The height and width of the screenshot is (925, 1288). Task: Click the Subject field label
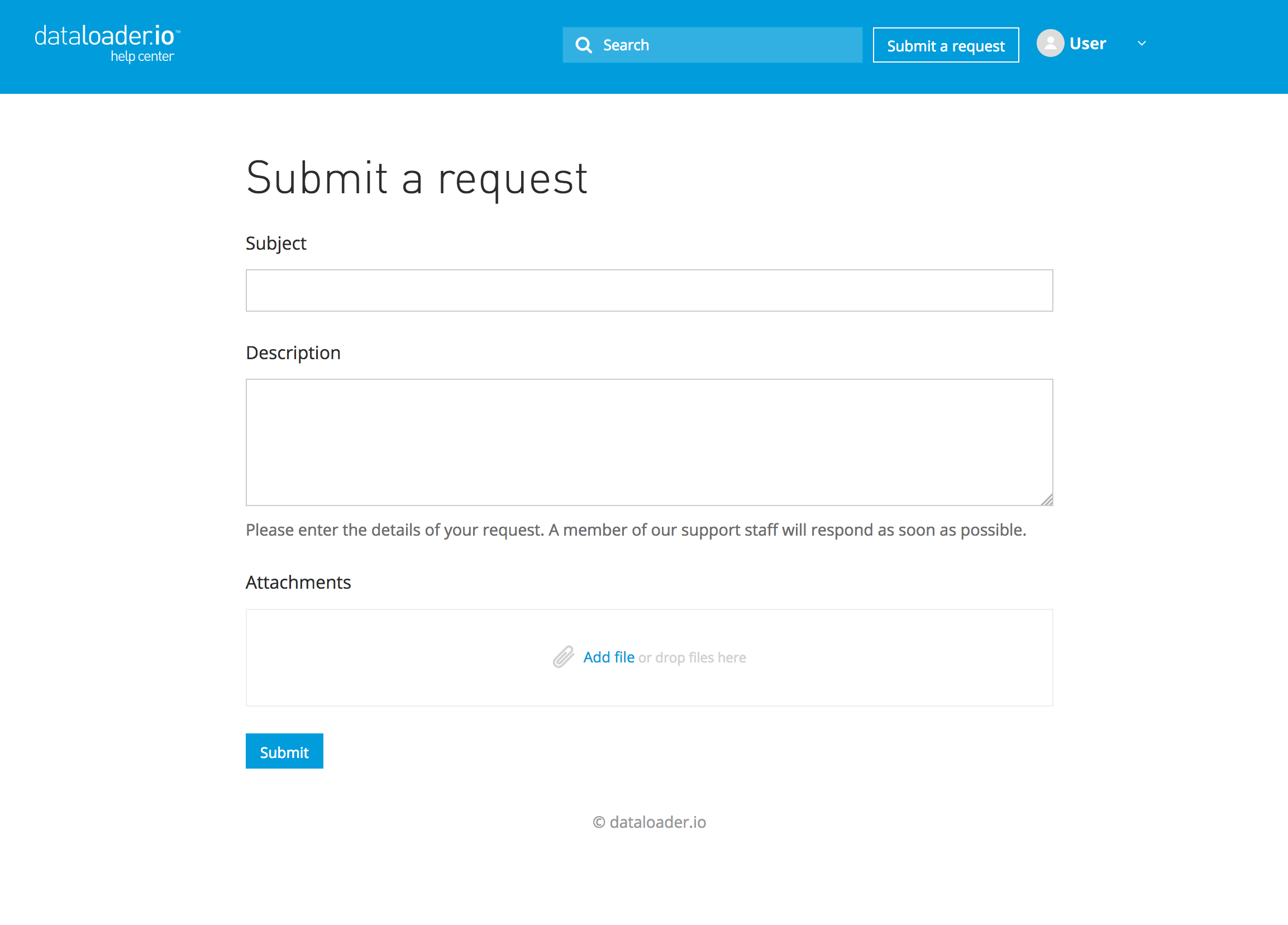[x=276, y=243]
